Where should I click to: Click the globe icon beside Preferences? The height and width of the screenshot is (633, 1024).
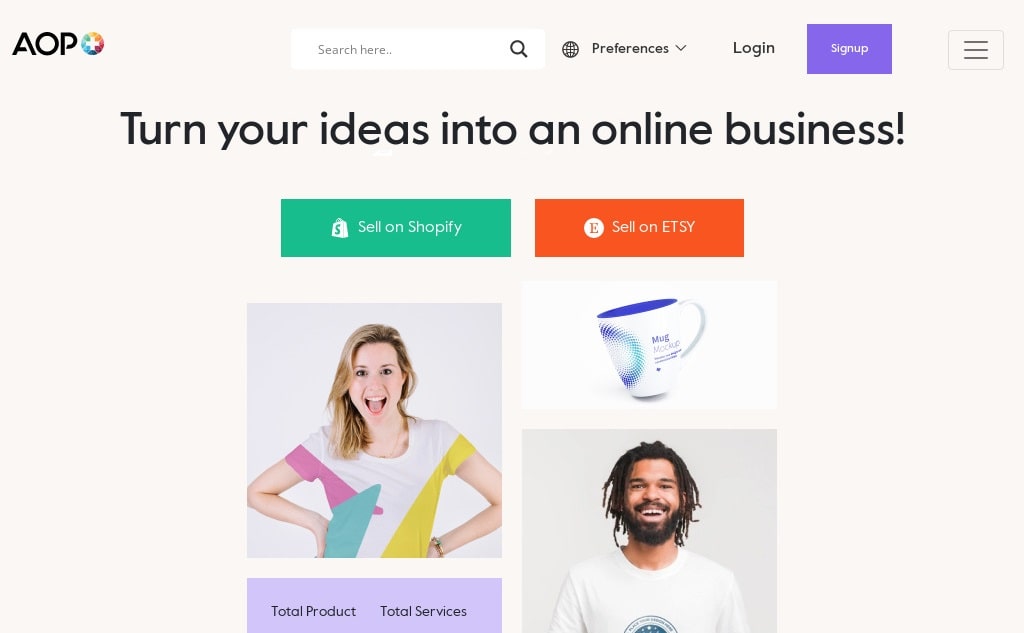point(570,49)
